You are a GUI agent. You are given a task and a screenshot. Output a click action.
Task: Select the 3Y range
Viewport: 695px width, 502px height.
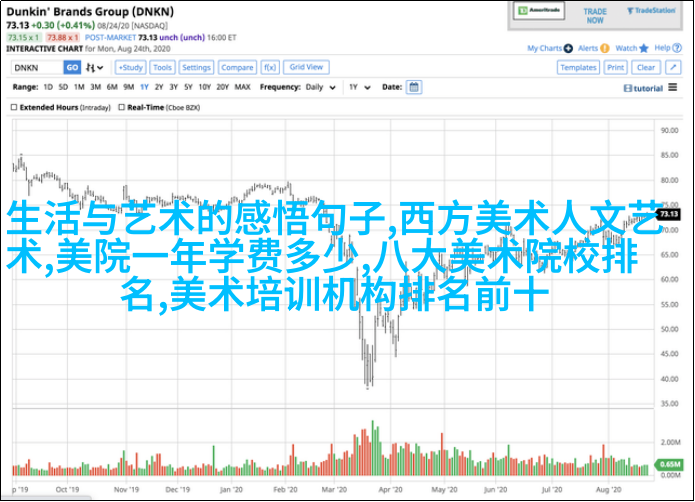click(174, 87)
